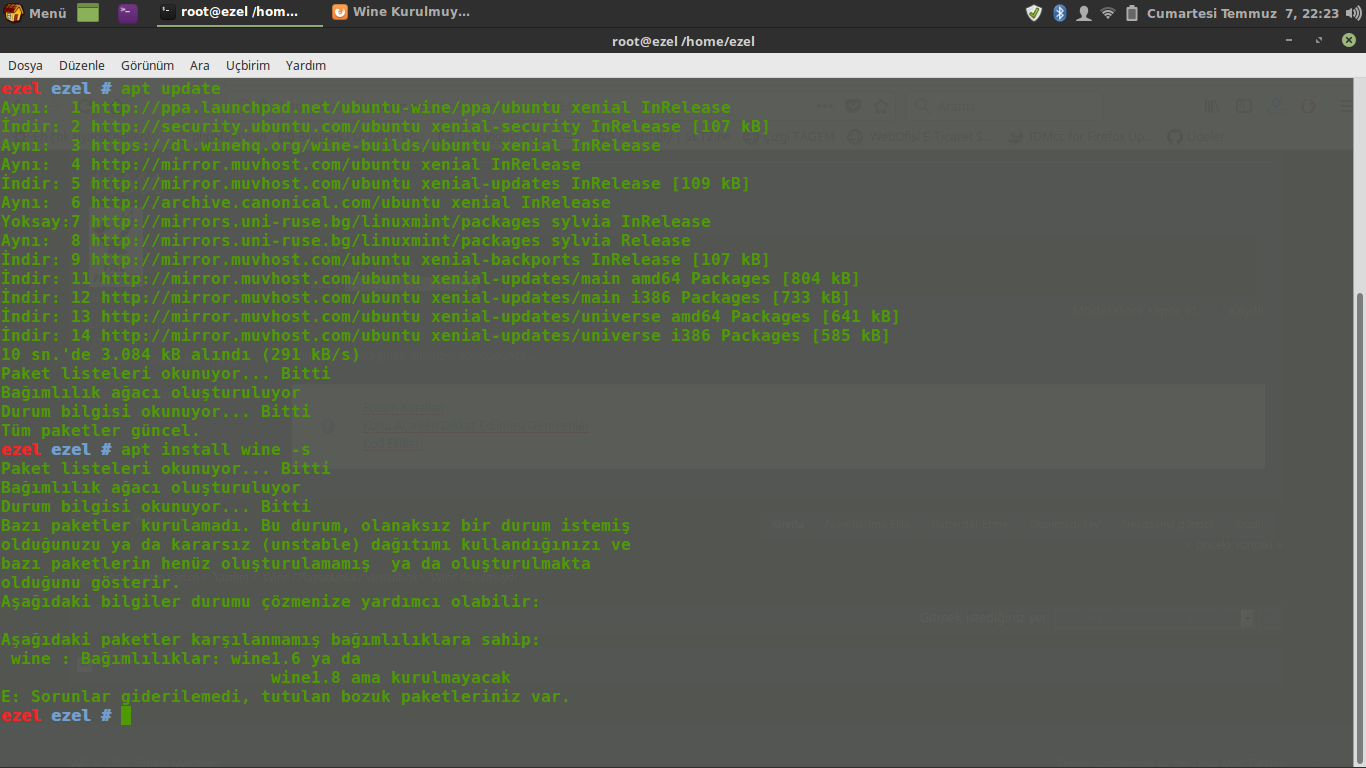Click the user account tray icon
This screenshot has height=768, width=1366.
coord(1084,13)
